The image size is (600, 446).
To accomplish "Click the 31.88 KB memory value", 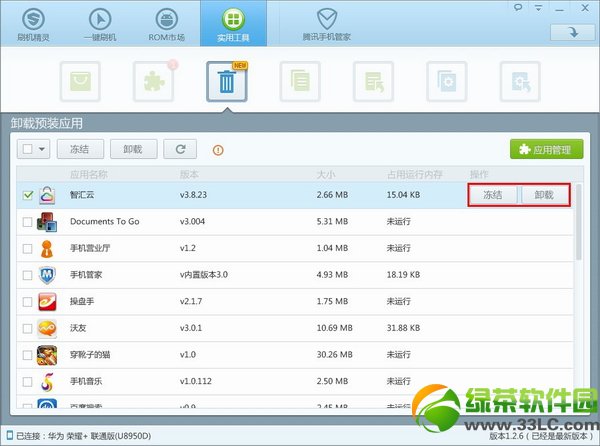I will pyautogui.click(x=403, y=328).
